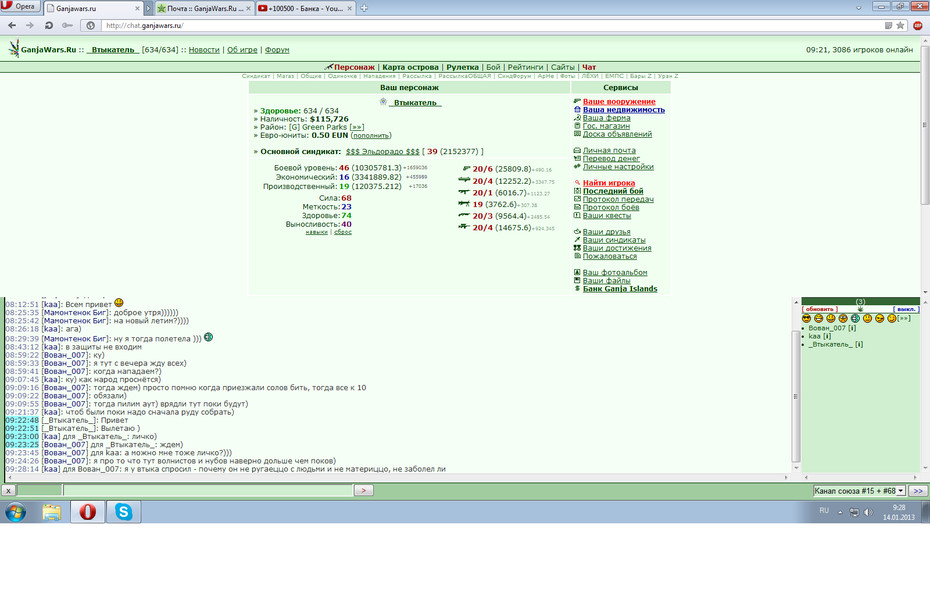Click _Втыкатель_ in chat user list

point(830,345)
